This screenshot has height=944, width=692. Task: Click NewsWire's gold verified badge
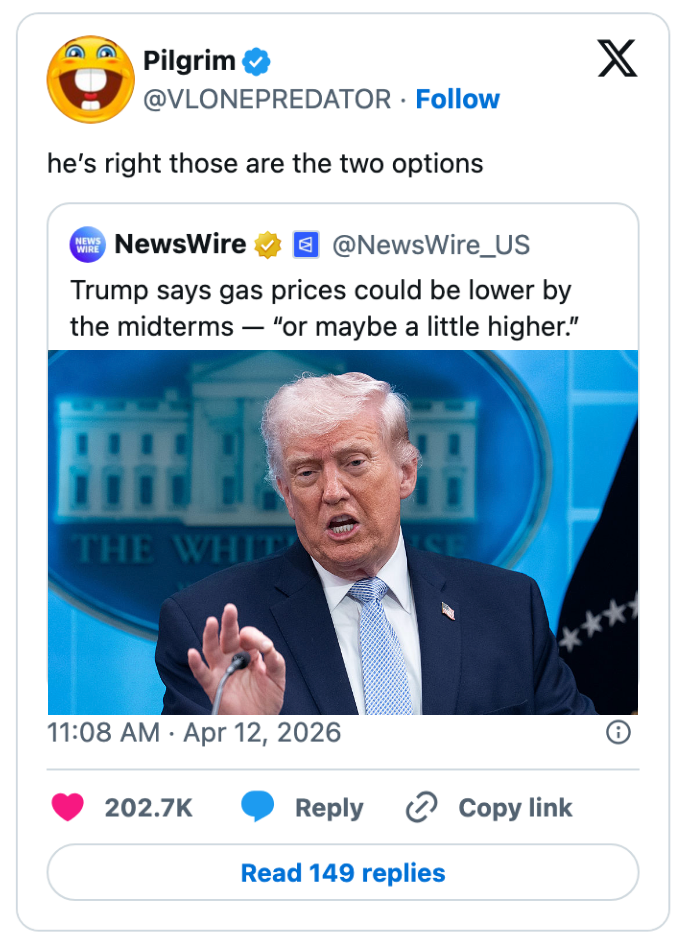(x=268, y=244)
